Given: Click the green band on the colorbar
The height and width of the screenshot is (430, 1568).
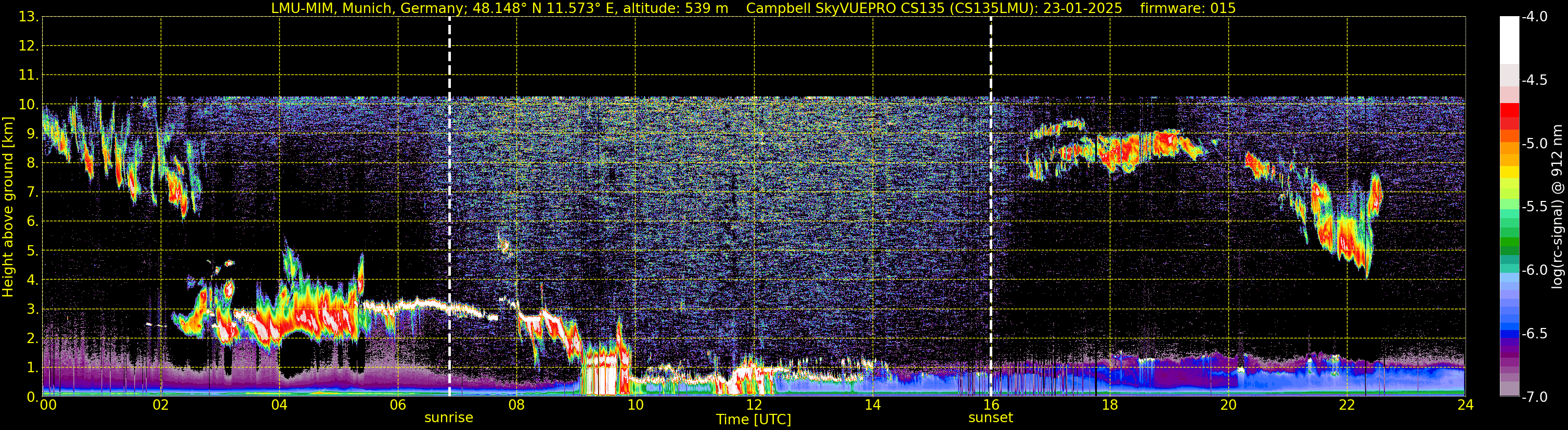Looking at the screenshot, I should [1509, 241].
